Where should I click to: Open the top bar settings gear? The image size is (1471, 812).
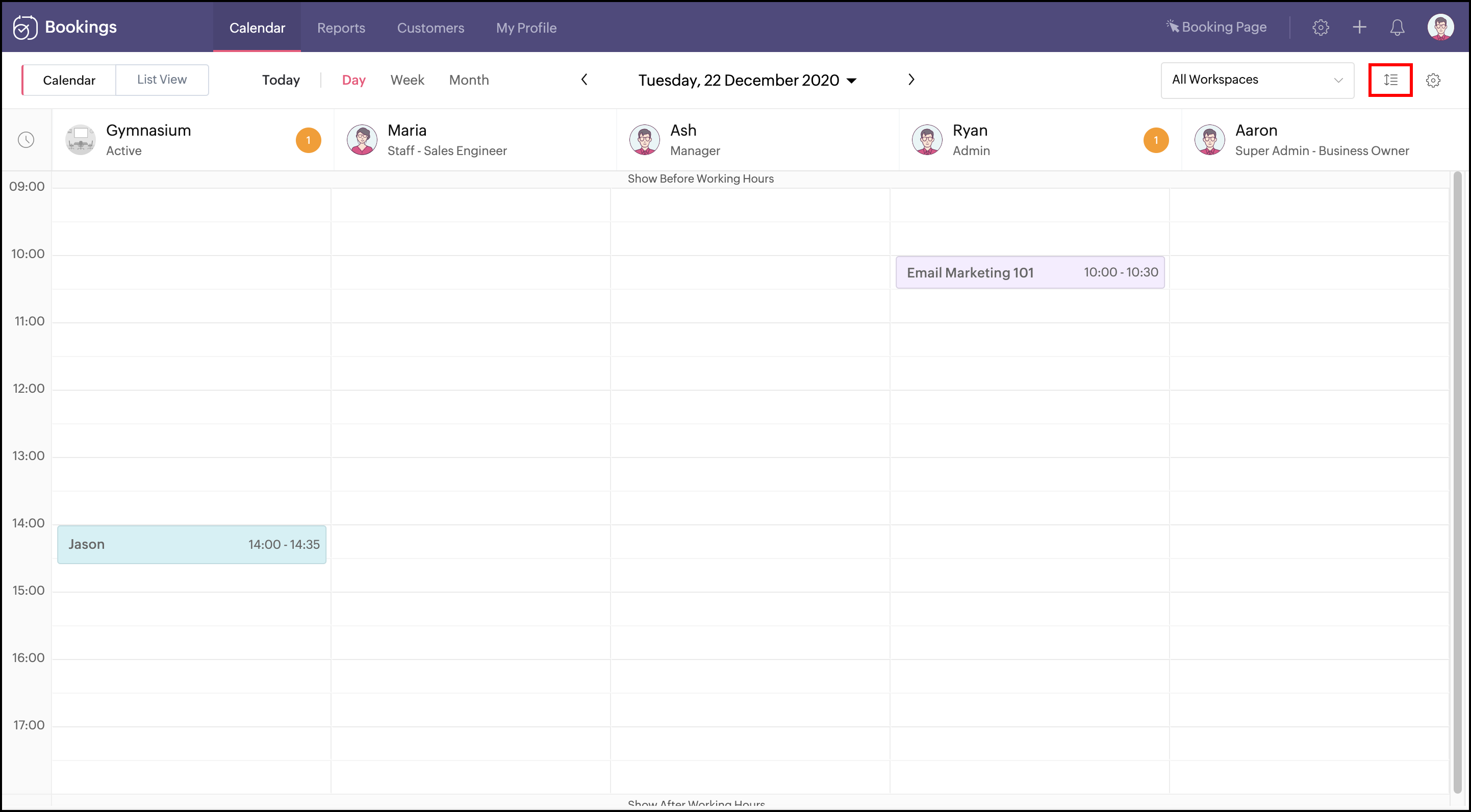(x=1320, y=28)
